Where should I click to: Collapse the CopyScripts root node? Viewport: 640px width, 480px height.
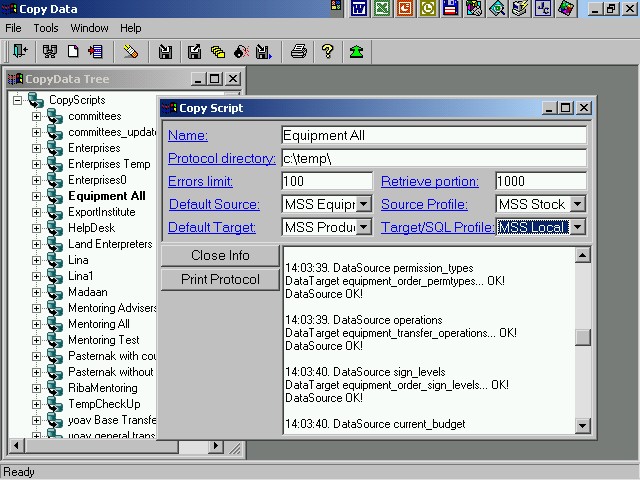pos(18,100)
